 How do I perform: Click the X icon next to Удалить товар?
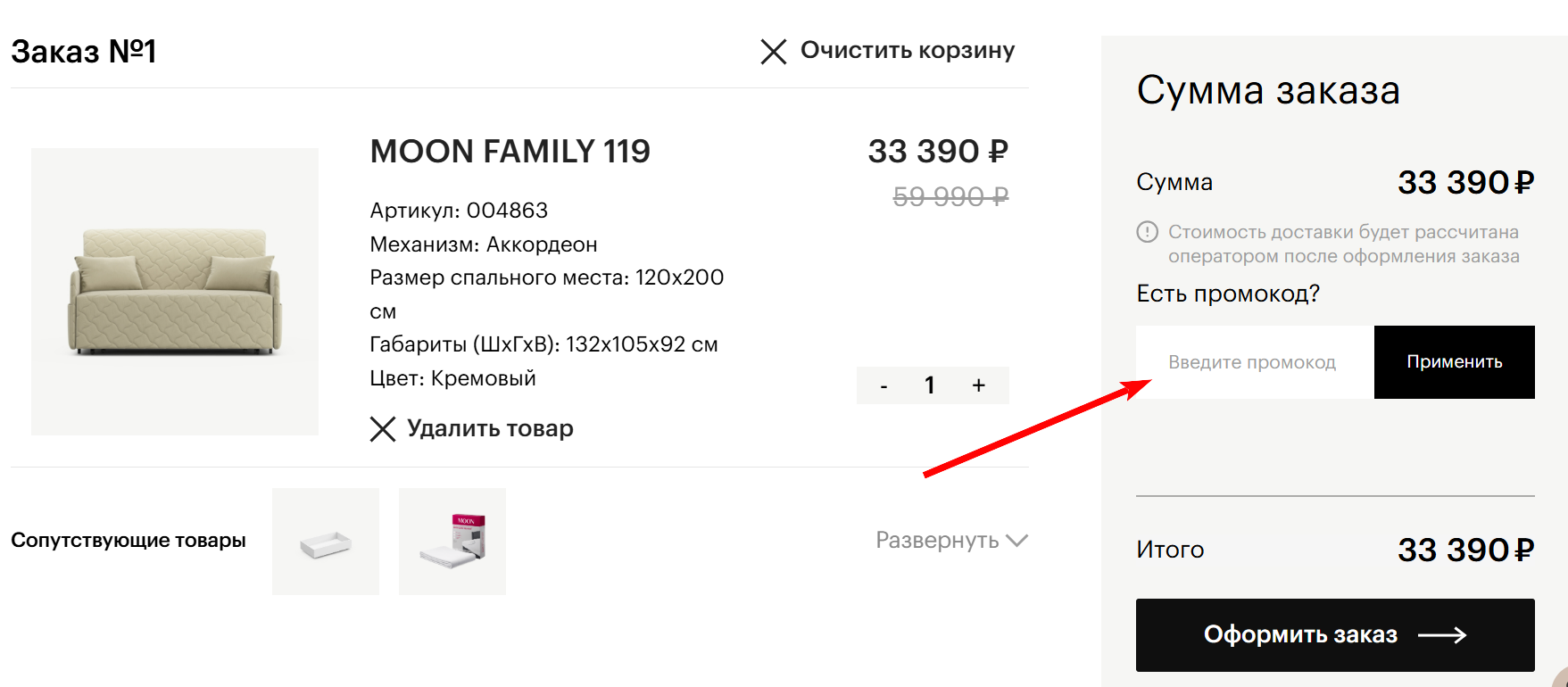tap(384, 429)
